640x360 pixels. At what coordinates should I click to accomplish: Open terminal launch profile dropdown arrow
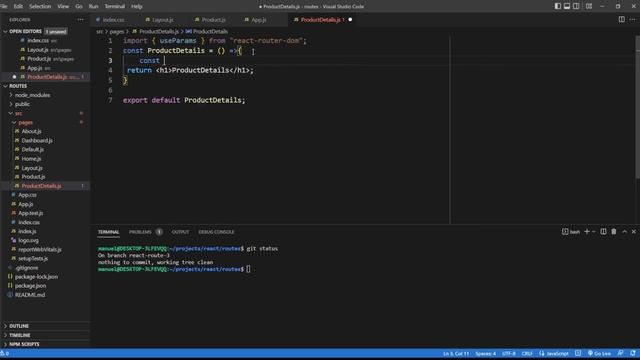point(594,231)
